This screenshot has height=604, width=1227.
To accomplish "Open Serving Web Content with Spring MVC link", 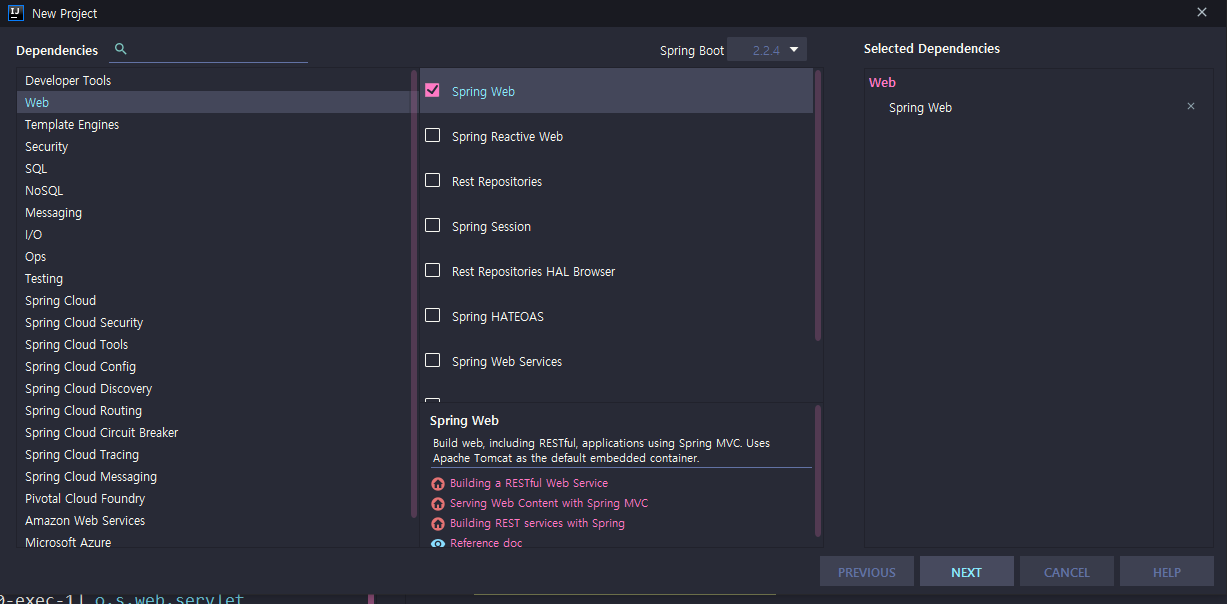I will (549, 503).
